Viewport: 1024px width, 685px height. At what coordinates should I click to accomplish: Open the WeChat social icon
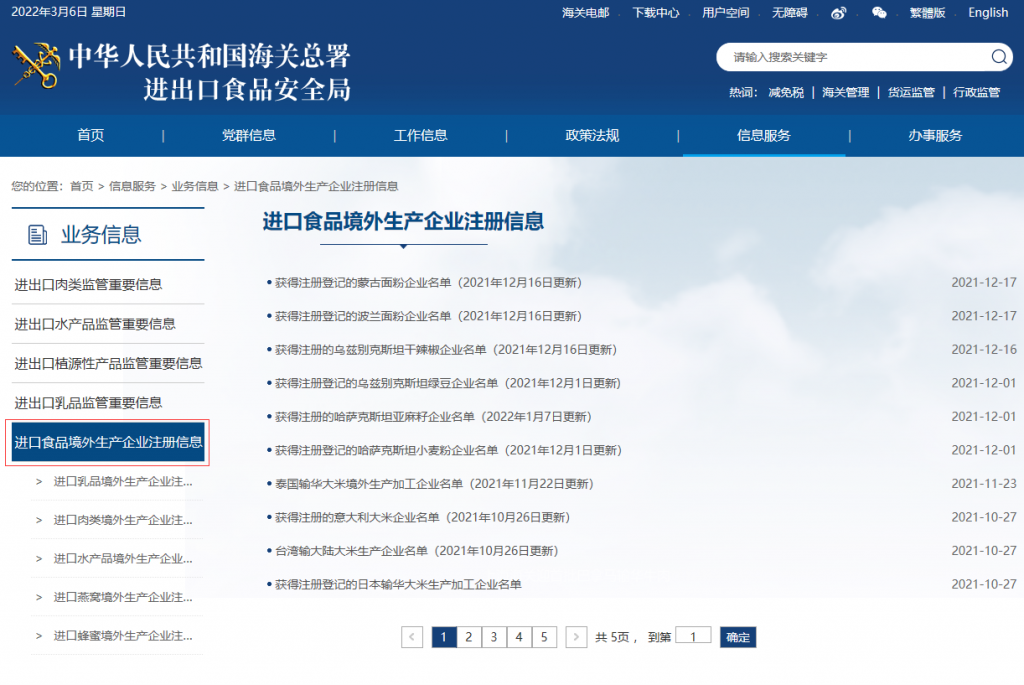(879, 13)
